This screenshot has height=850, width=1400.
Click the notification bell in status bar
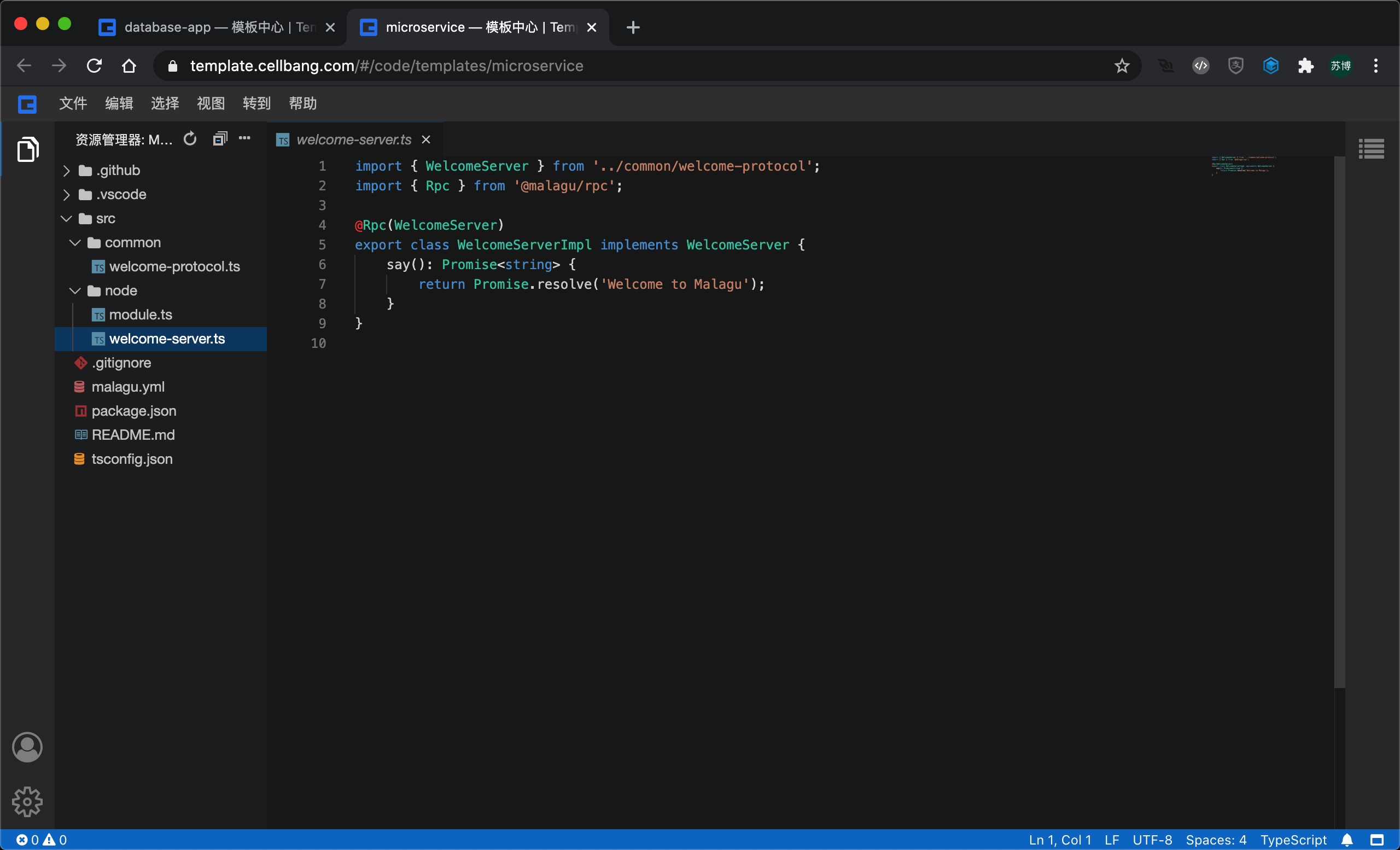click(1347, 840)
